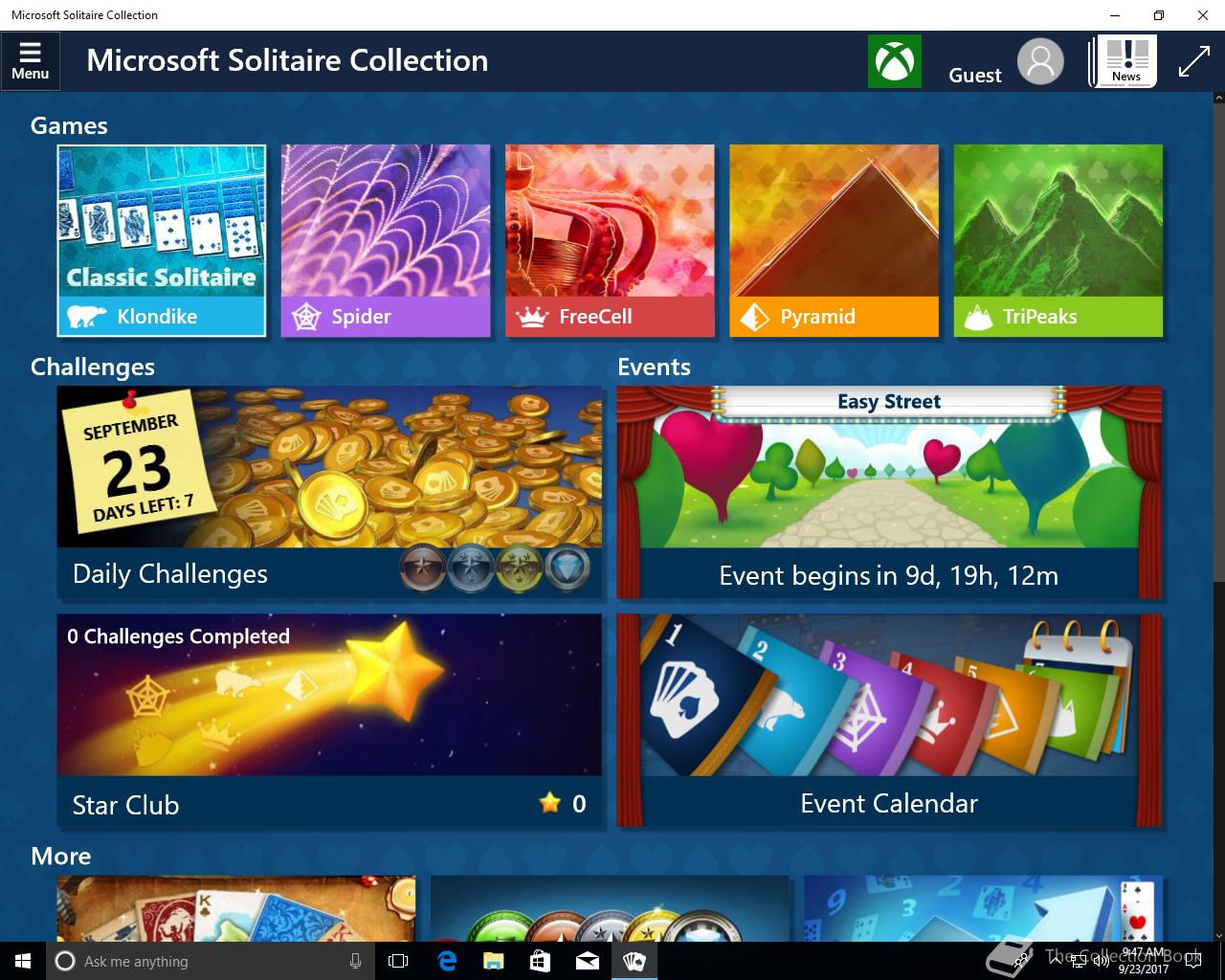Toggle full-screen with diagonal arrows icon
This screenshot has height=980, width=1225.
click(1193, 61)
